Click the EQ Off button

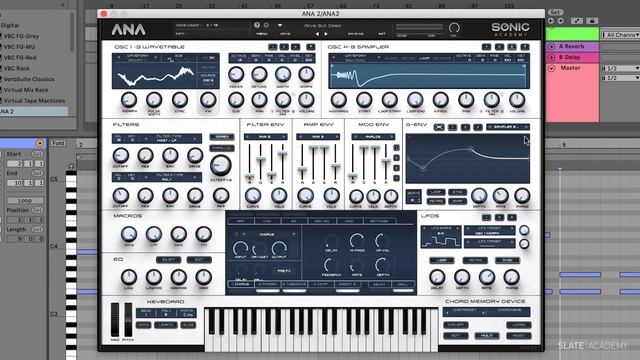point(169,260)
